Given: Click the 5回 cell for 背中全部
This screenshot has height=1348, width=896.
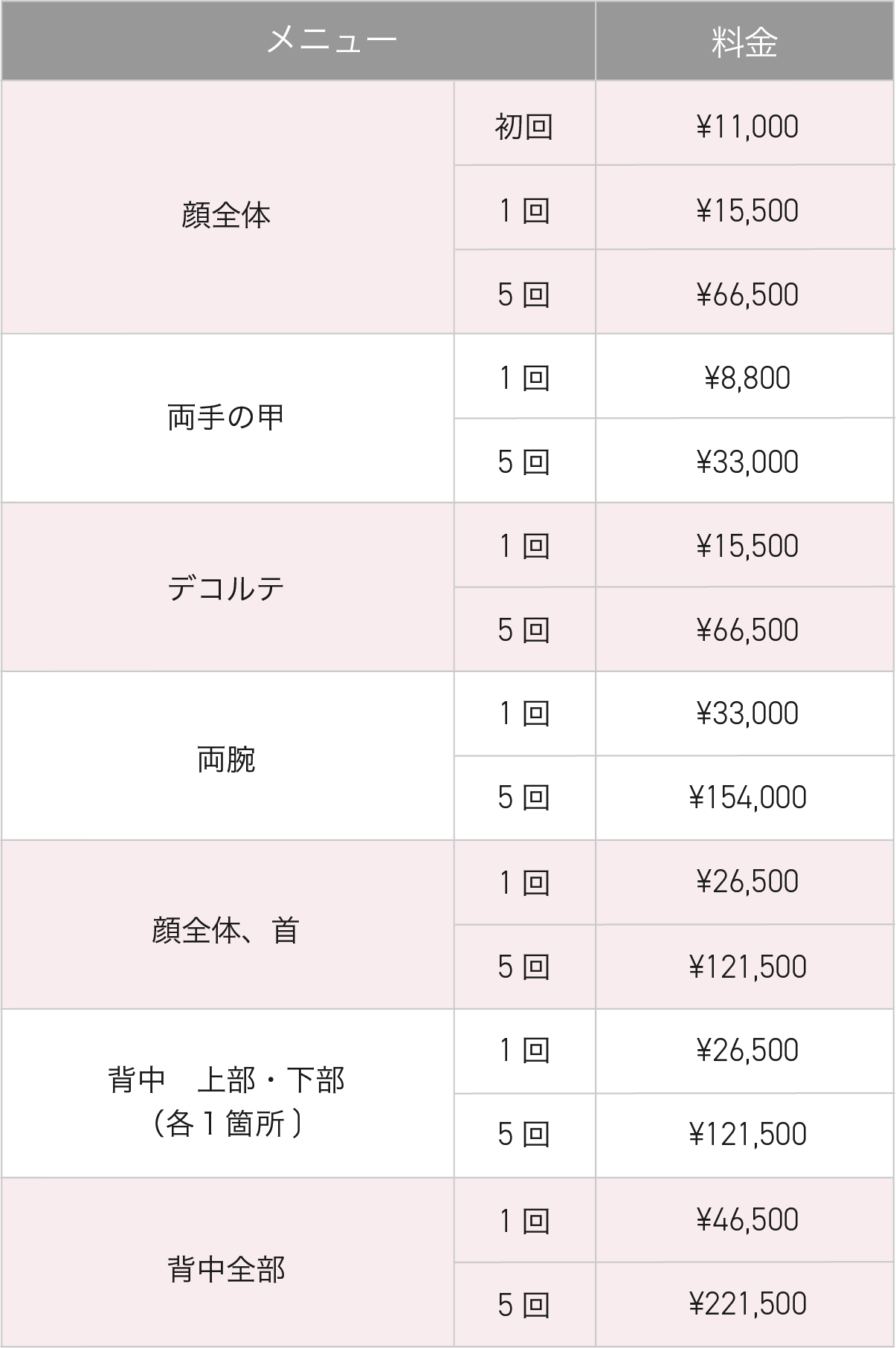Looking at the screenshot, I should [x=524, y=1305].
